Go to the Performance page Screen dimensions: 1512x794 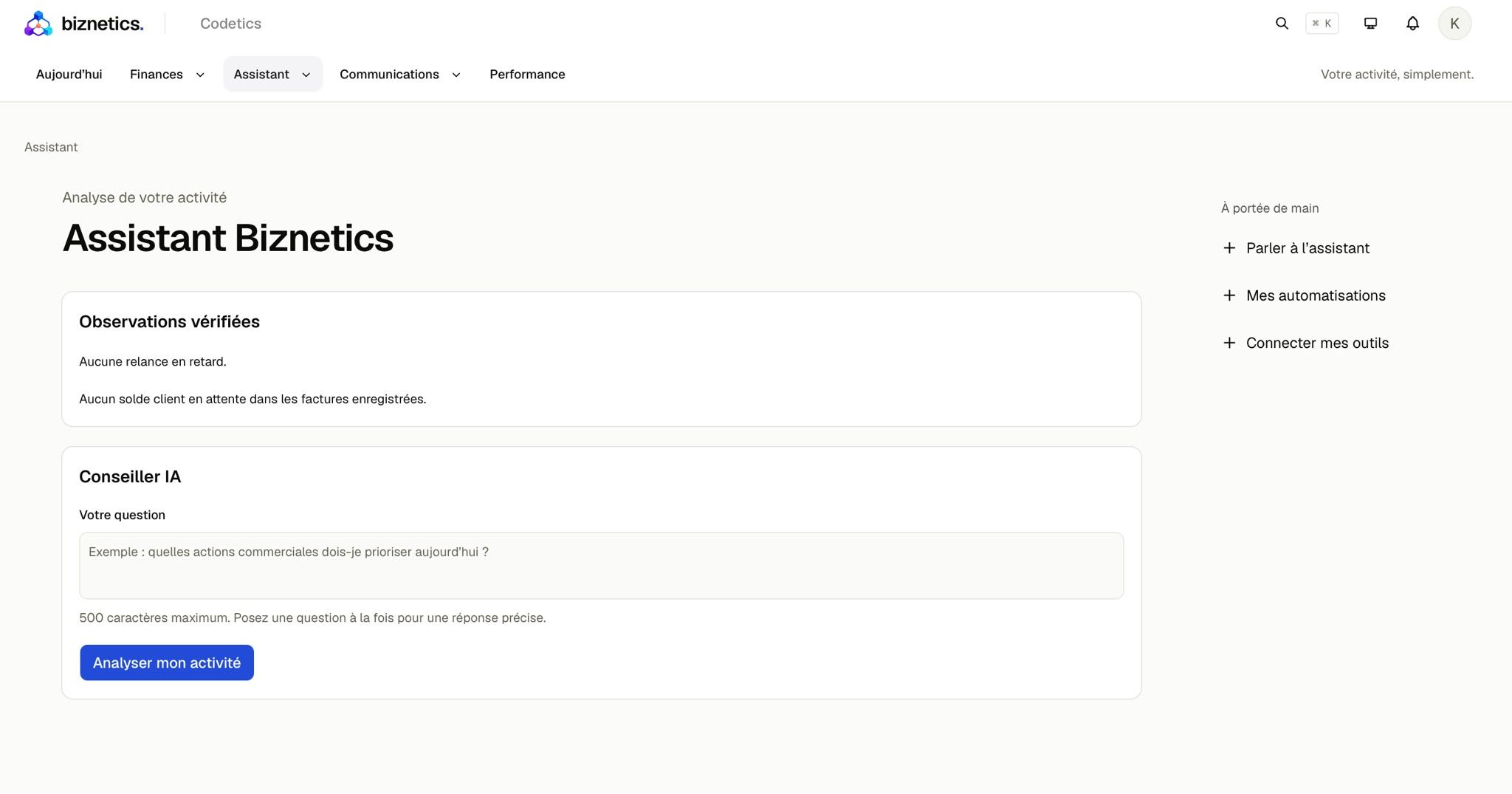click(527, 74)
